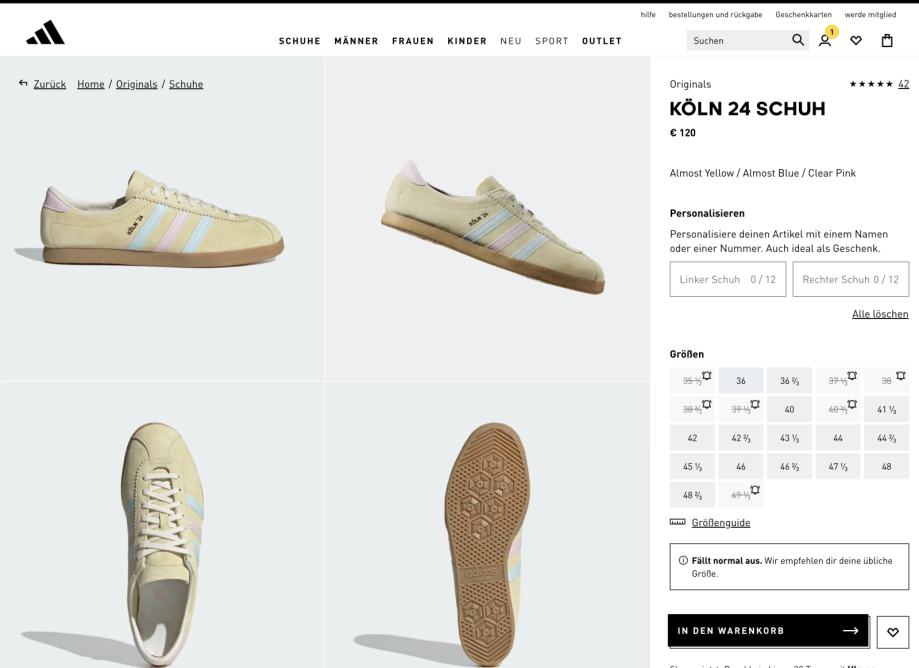Screen dimensions: 919x668
Task: Open the Männer menu
Action: 356,41
